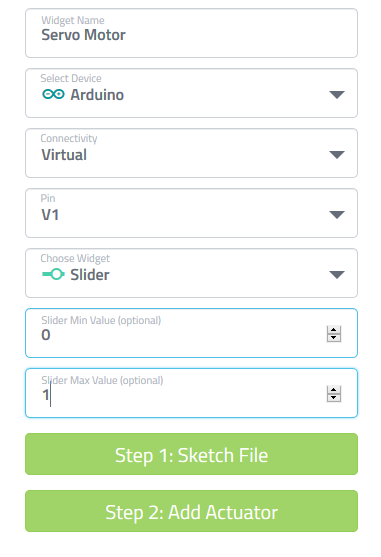381x557 pixels.
Task: Select the V1 pin value text
Action: click(x=50, y=215)
